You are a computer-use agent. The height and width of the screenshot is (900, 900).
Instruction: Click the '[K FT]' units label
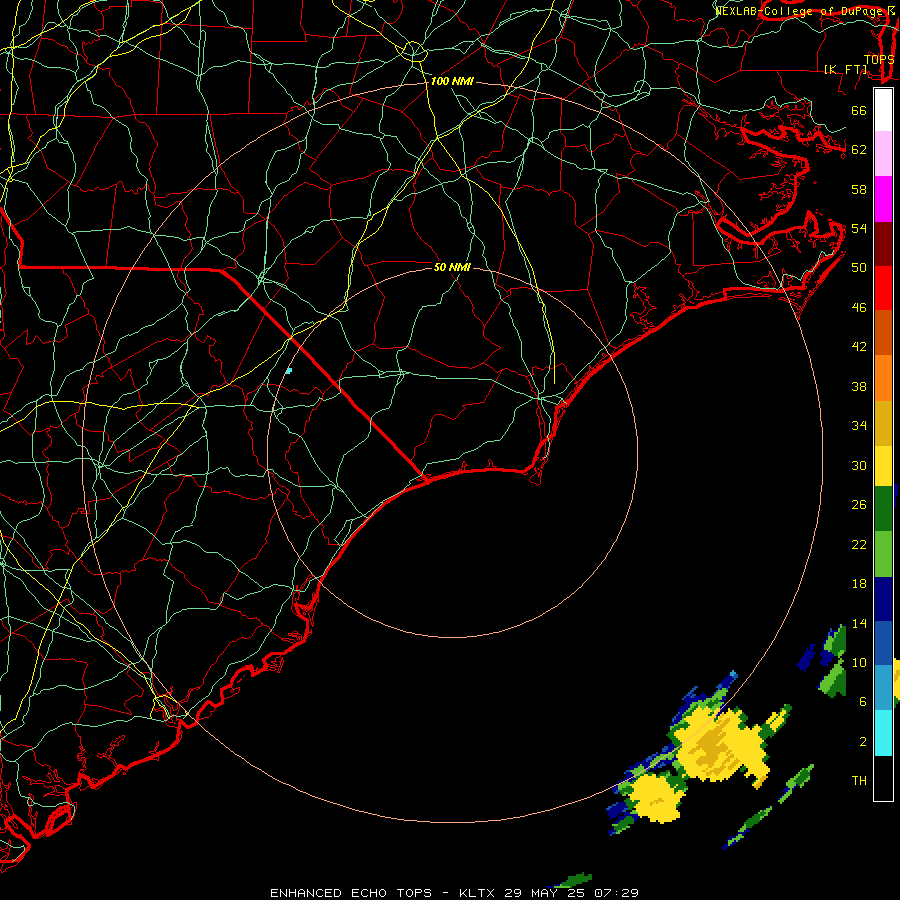tap(845, 70)
